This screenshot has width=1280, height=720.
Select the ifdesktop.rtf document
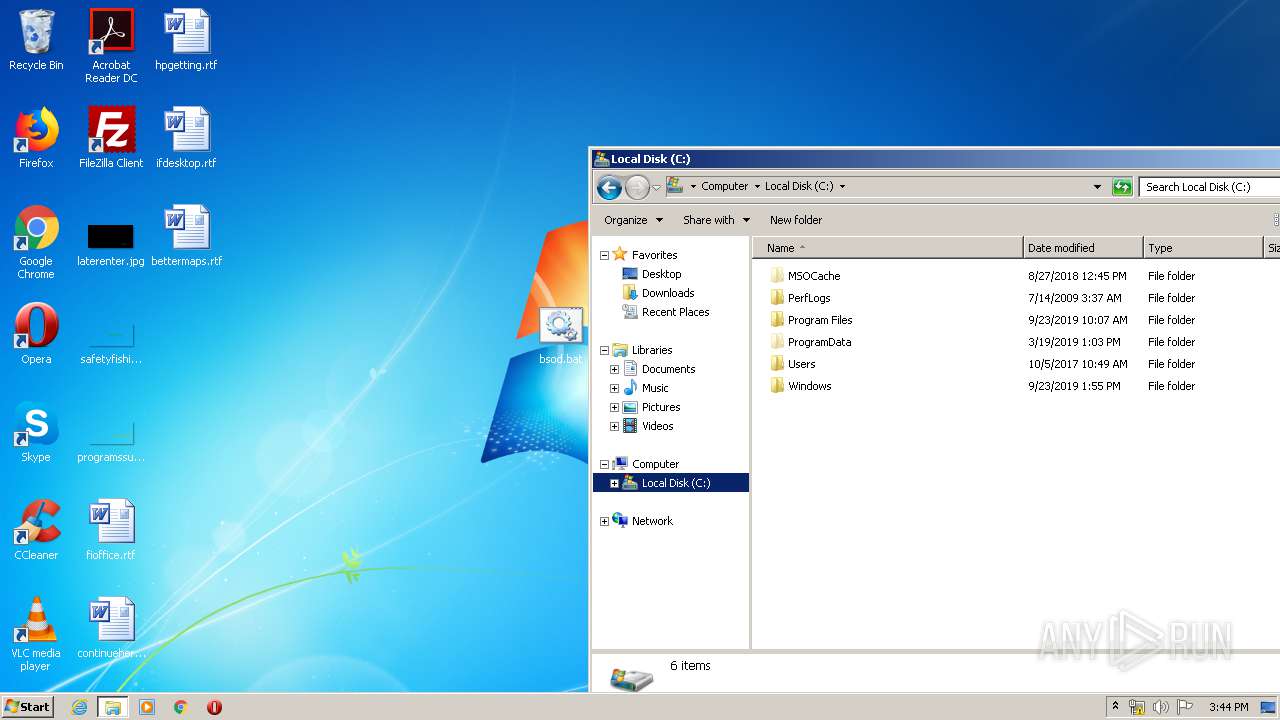pos(186,138)
